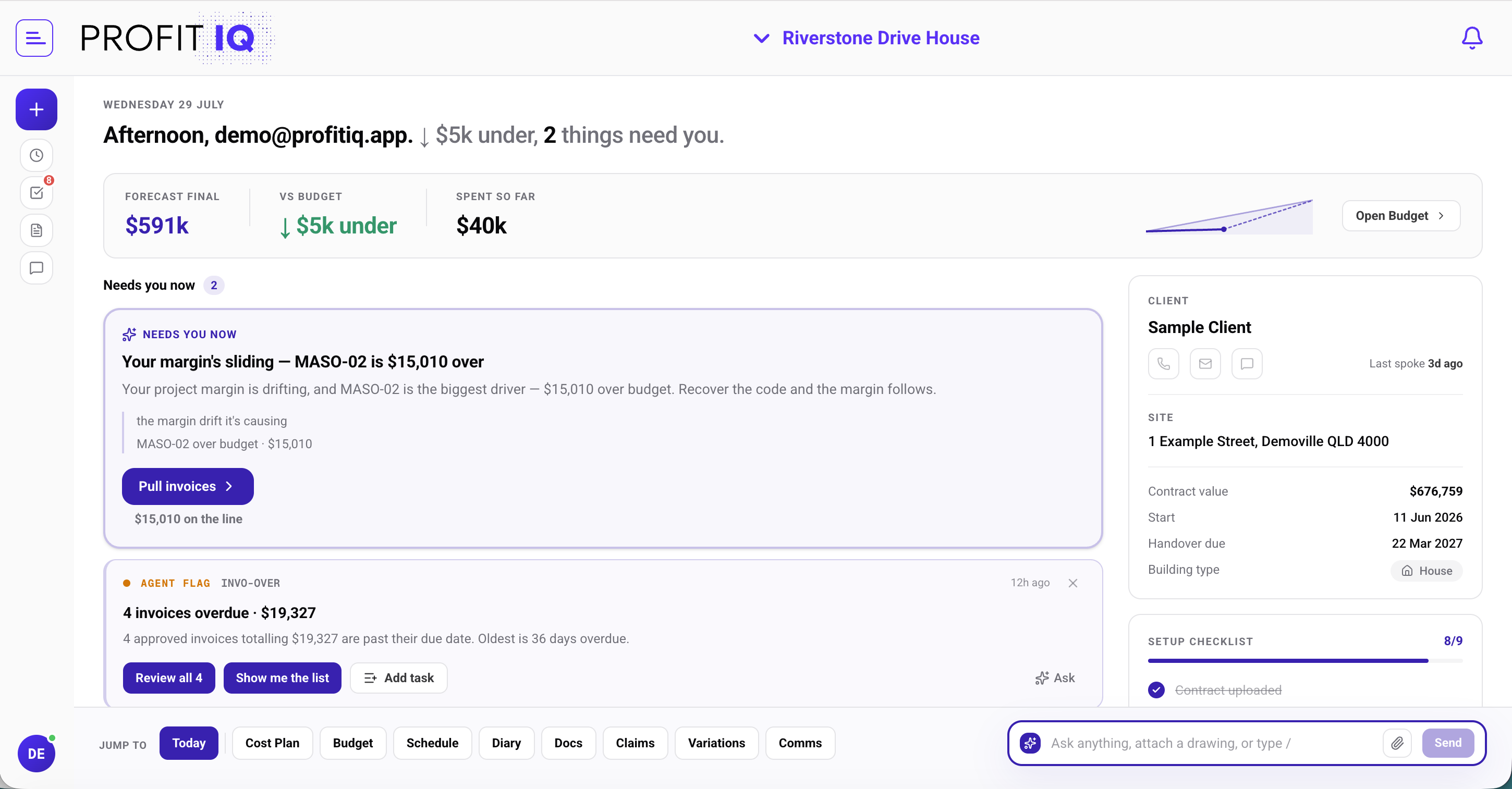Jump to Budget tab
The image size is (1512, 789).
353,743
